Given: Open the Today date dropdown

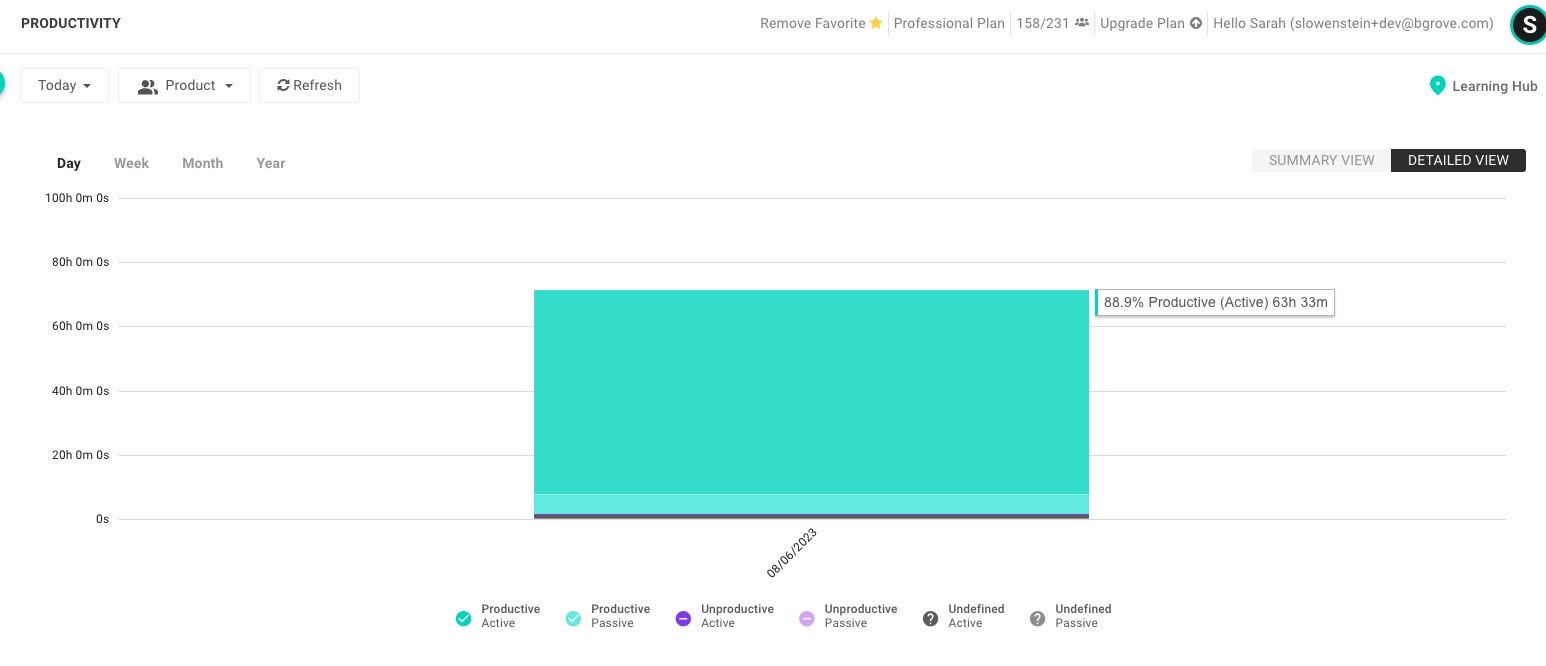Looking at the screenshot, I should (x=64, y=85).
